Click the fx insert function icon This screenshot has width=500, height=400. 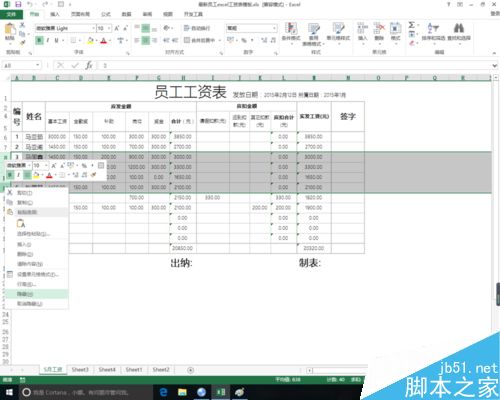point(89,65)
